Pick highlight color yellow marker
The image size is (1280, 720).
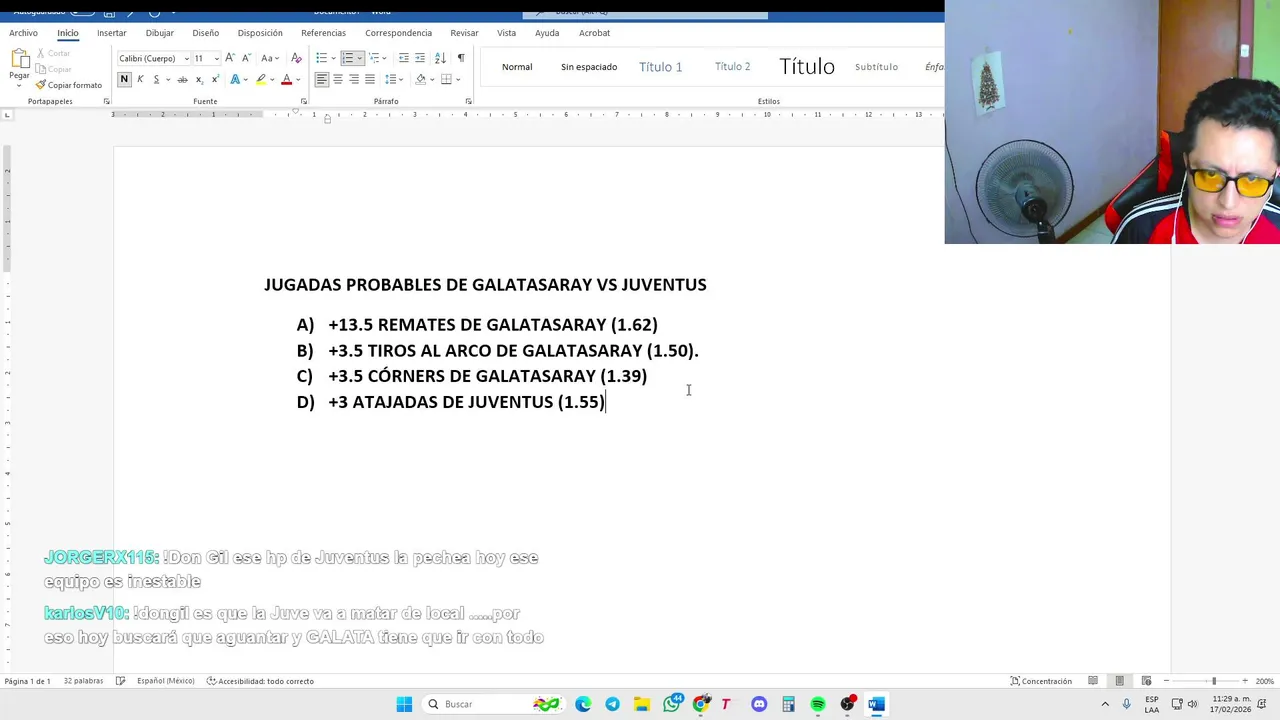coord(261,79)
